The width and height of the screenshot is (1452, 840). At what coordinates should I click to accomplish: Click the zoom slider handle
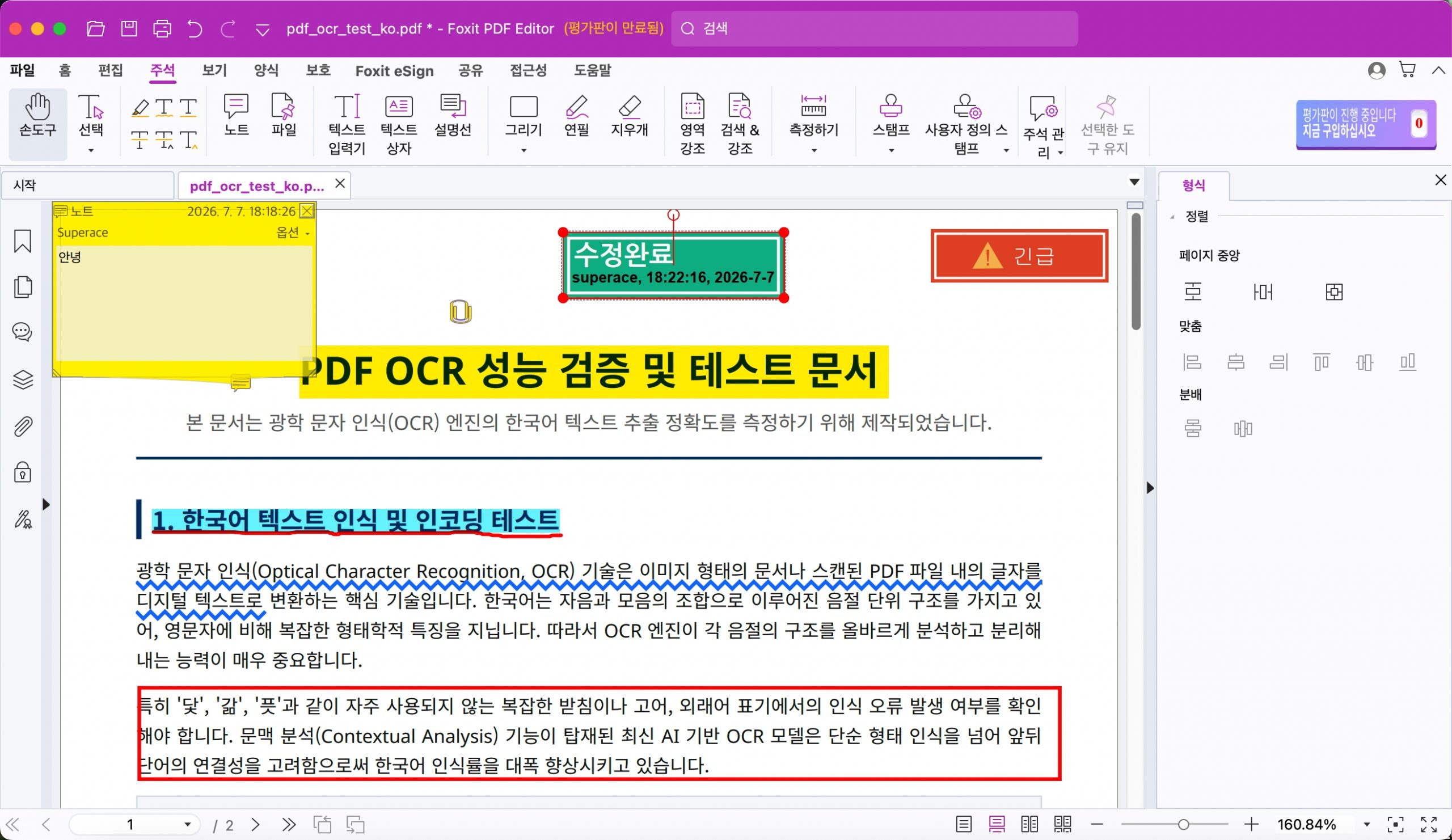(x=1183, y=825)
